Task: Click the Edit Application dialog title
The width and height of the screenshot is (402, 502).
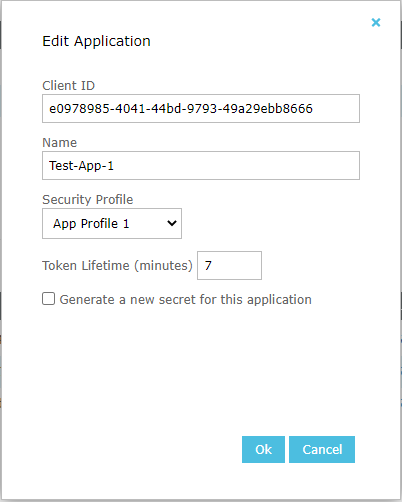Action: (96, 41)
